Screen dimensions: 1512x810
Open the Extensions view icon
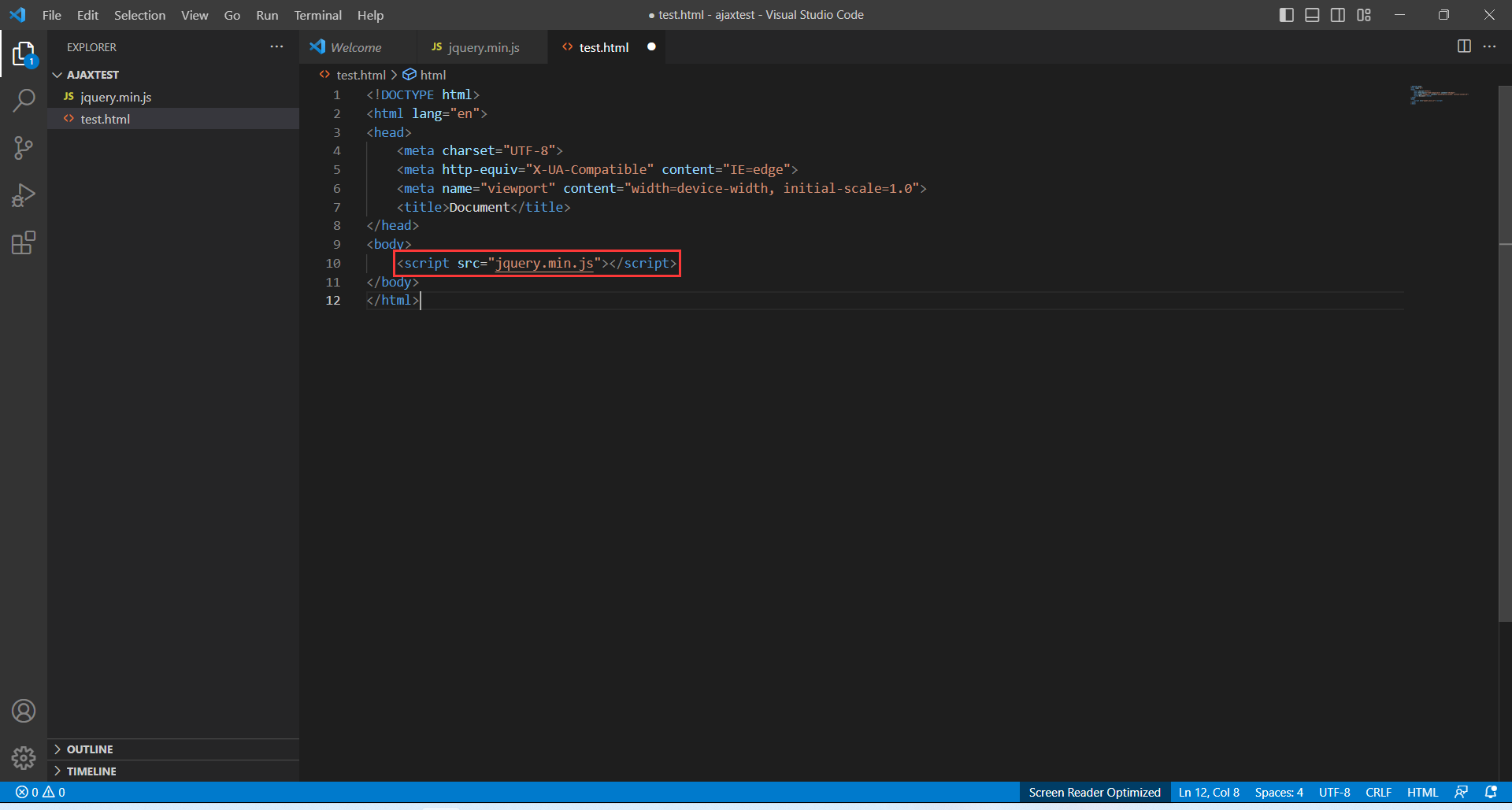click(x=24, y=242)
